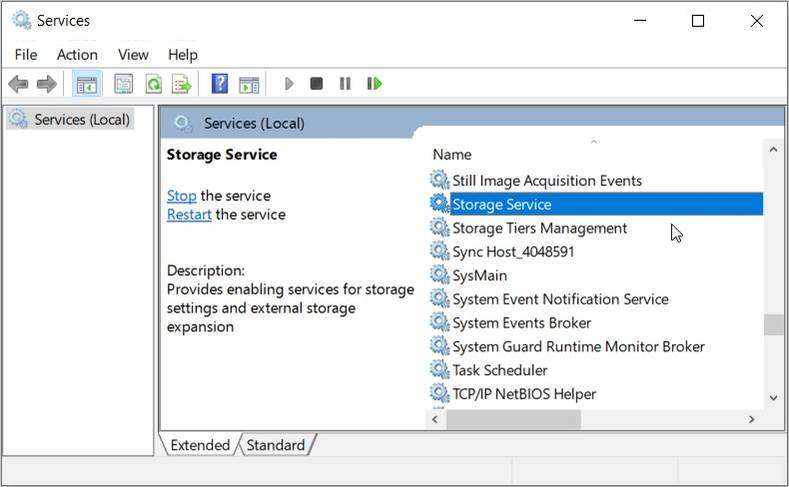789x487 pixels.
Task: Click gear icon beside Task Scheduler
Action: tap(439, 369)
